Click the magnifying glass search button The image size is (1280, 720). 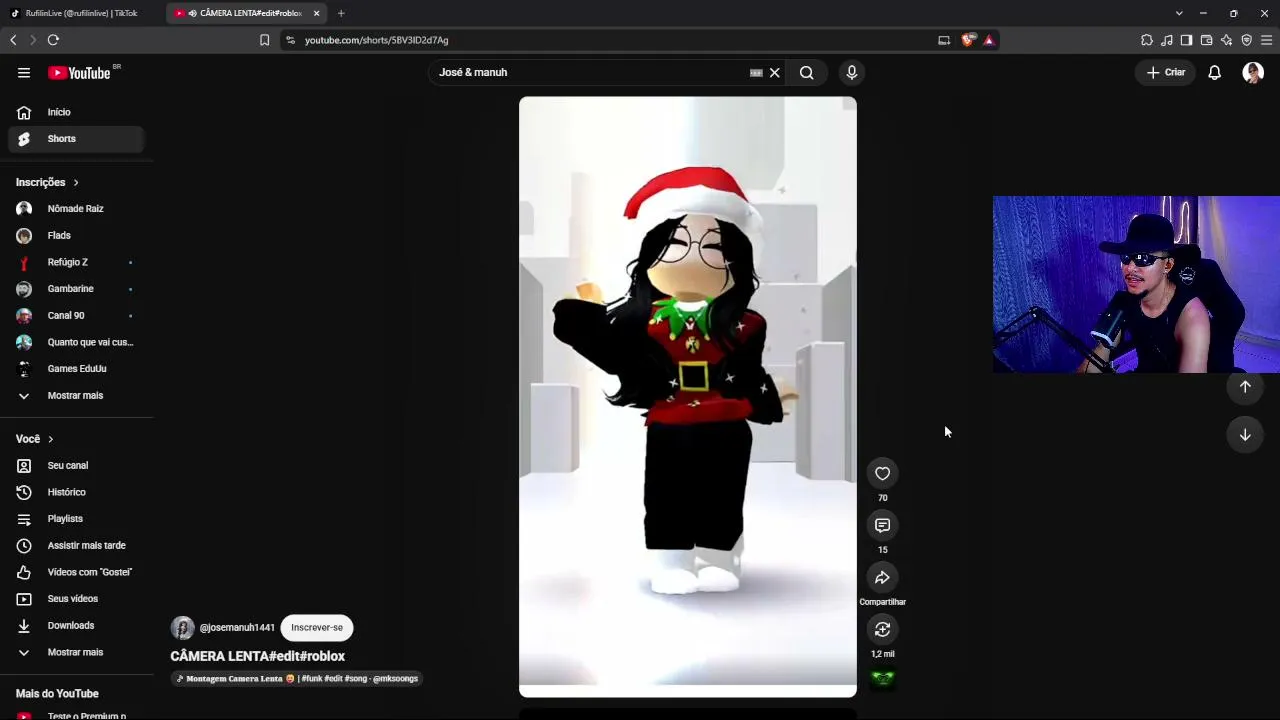807,72
